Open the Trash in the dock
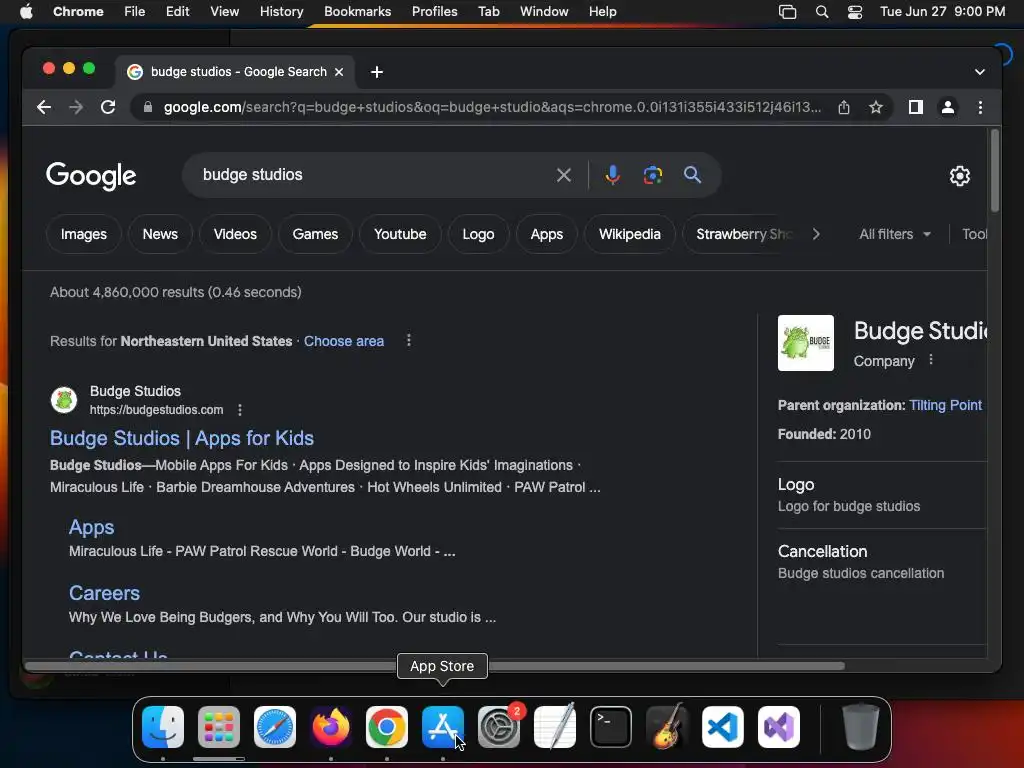 [x=861, y=727]
